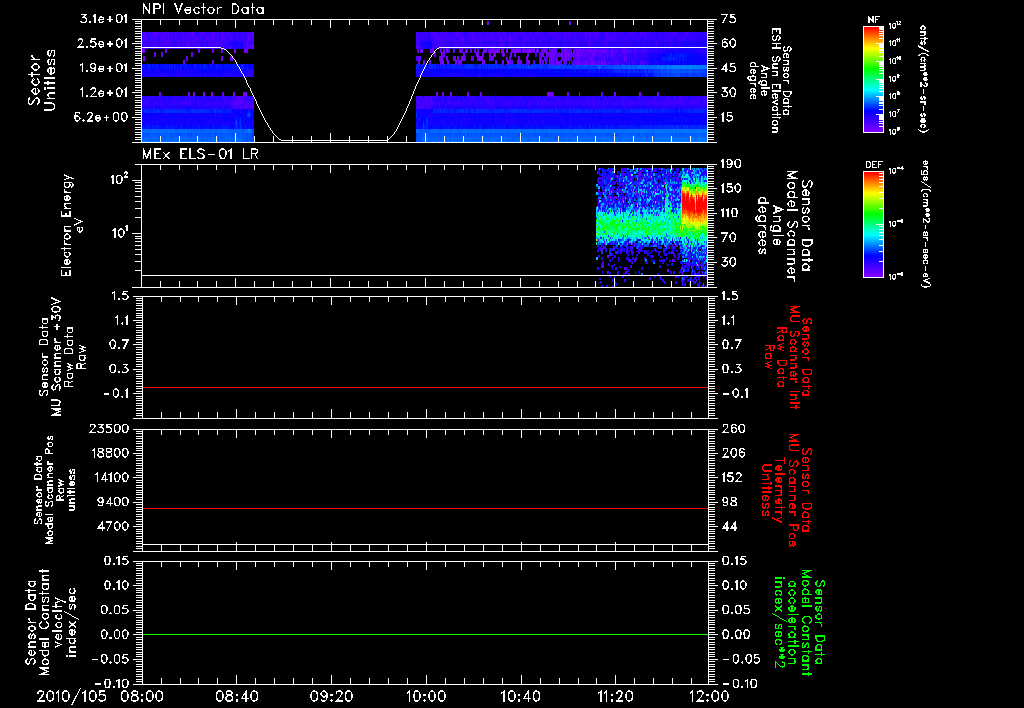This screenshot has height=708, width=1024.
Task: Click the 08:40 time axis label
Action: click(236, 696)
